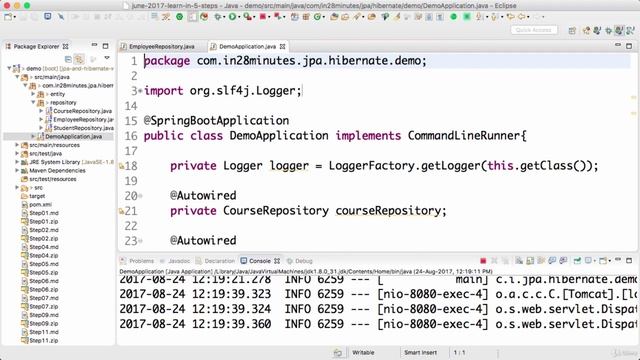The width and height of the screenshot is (640, 360).
Task: Collapse the demo project node
Action: point(9,68)
